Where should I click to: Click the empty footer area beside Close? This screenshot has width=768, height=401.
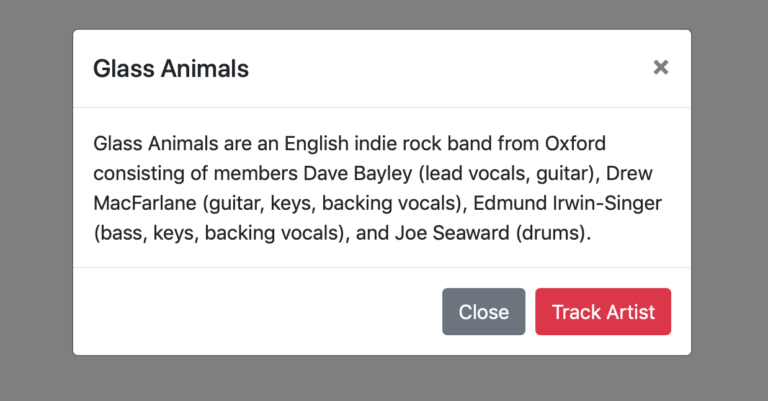coord(258,311)
